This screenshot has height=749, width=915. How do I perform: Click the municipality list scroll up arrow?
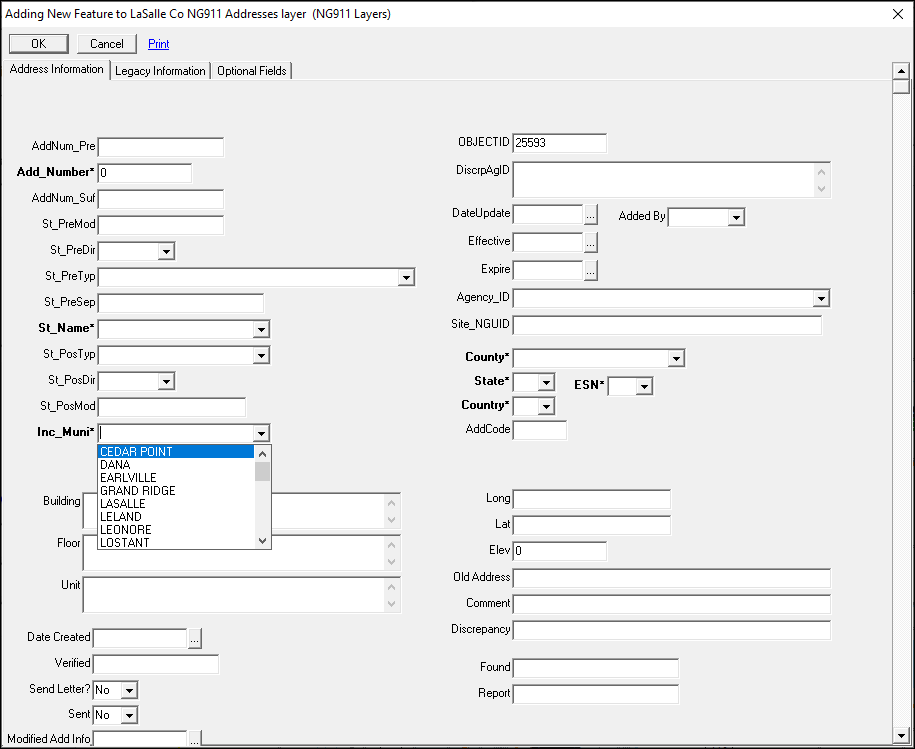click(263, 453)
